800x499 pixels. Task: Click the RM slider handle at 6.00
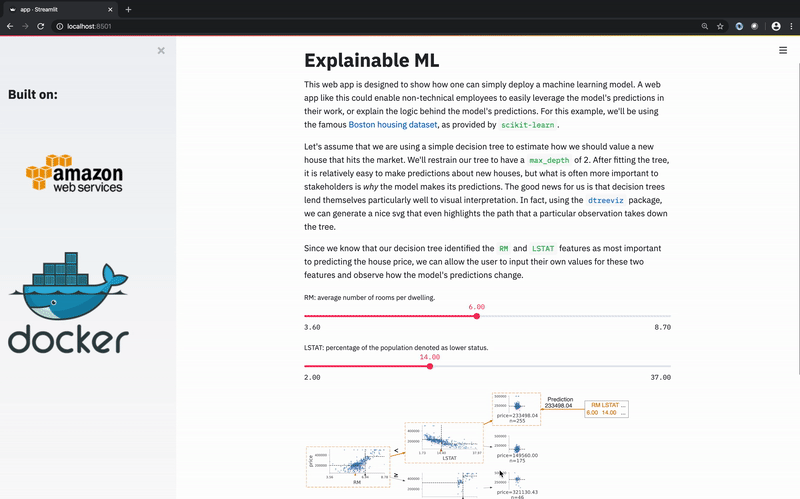[476, 316]
